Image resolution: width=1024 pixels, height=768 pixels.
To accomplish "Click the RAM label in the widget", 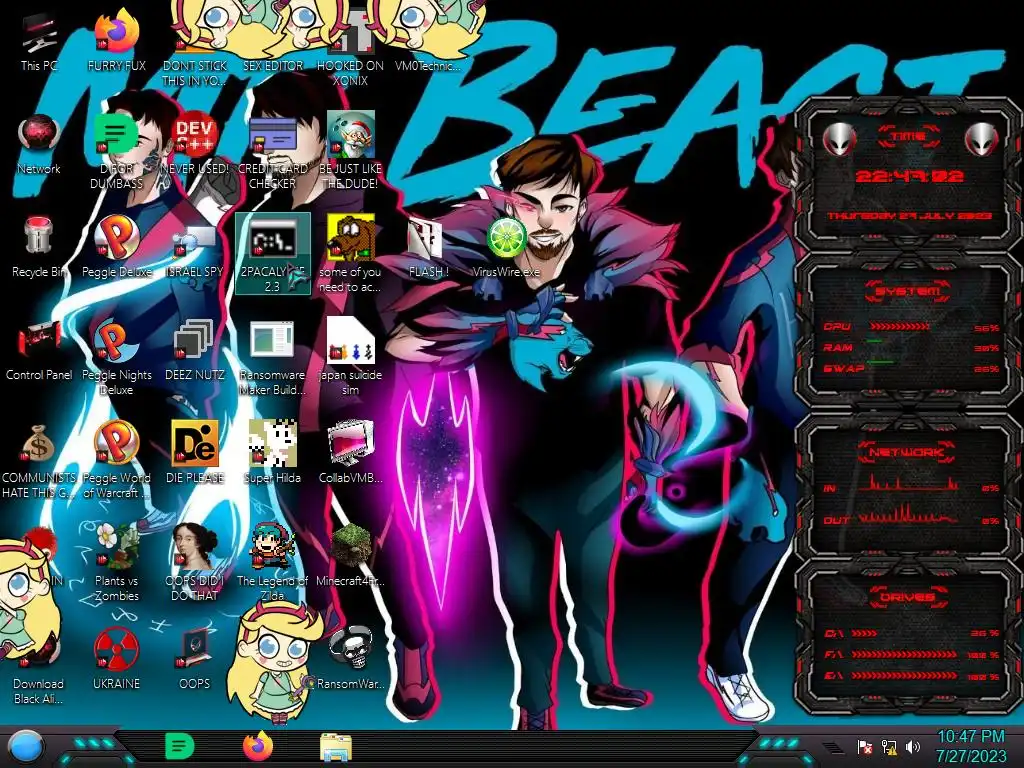I will pyautogui.click(x=838, y=347).
